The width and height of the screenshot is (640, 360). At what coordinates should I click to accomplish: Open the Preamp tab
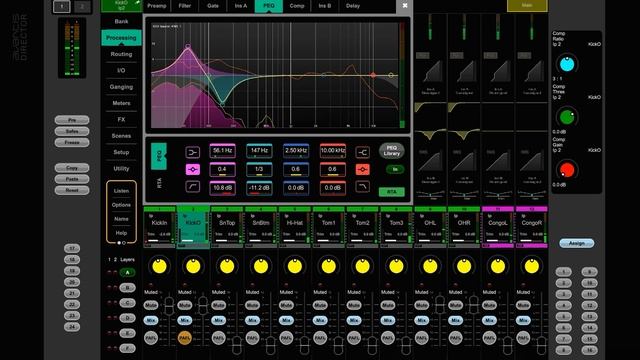[157, 6]
